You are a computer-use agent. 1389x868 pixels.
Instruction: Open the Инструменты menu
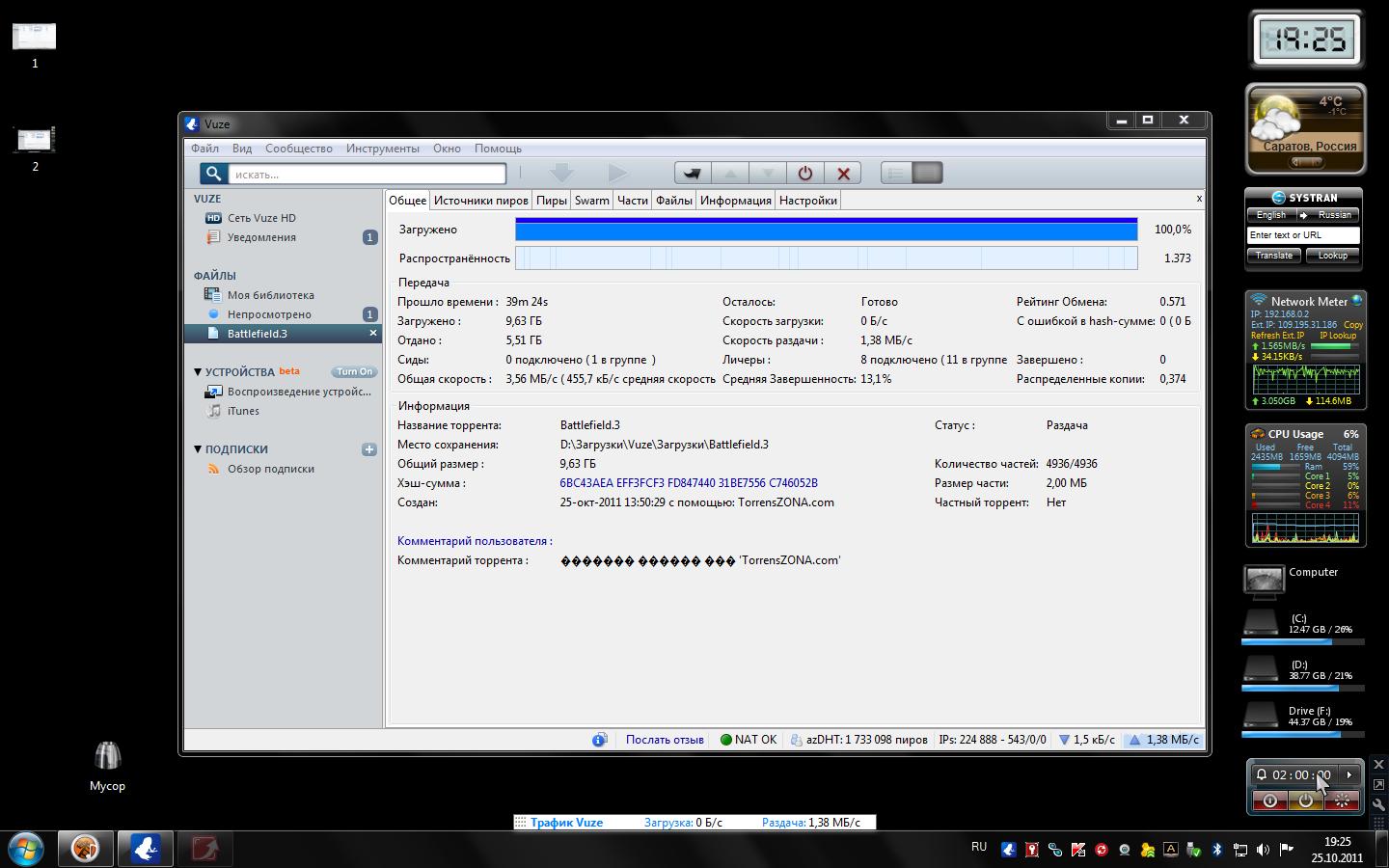coord(382,149)
